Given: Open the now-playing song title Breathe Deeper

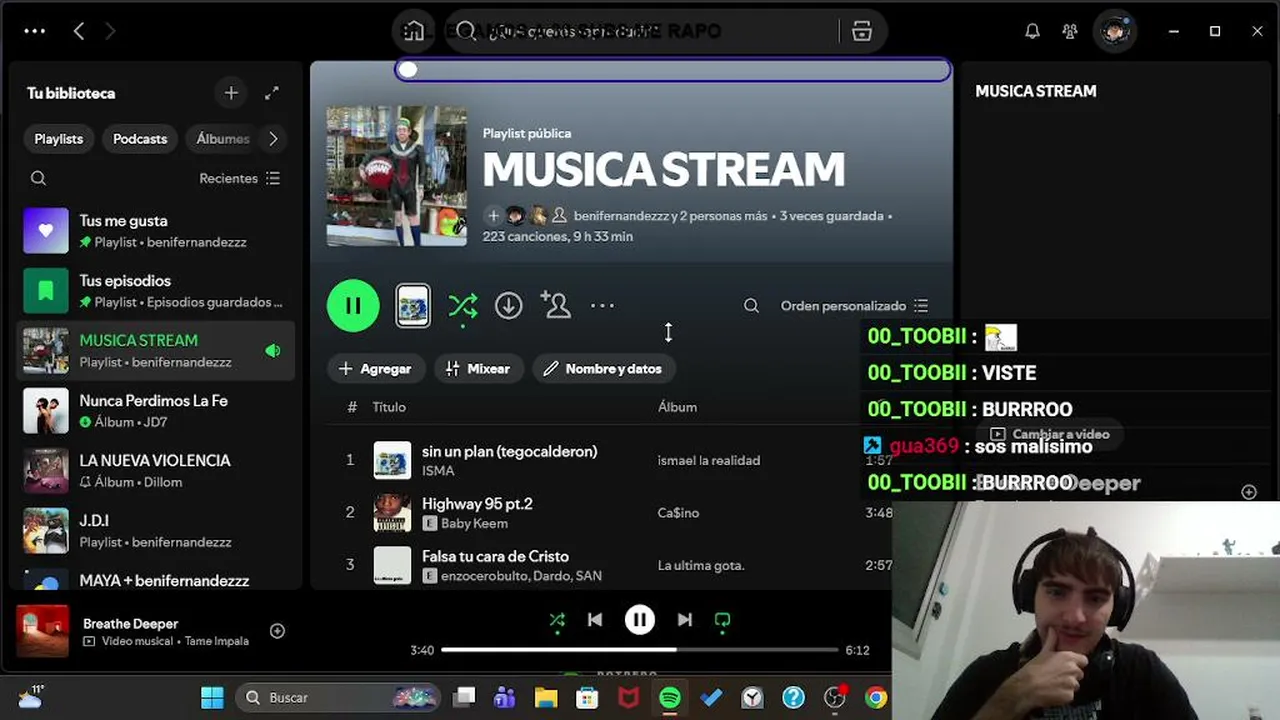Looking at the screenshot, I should click(131, 624).
